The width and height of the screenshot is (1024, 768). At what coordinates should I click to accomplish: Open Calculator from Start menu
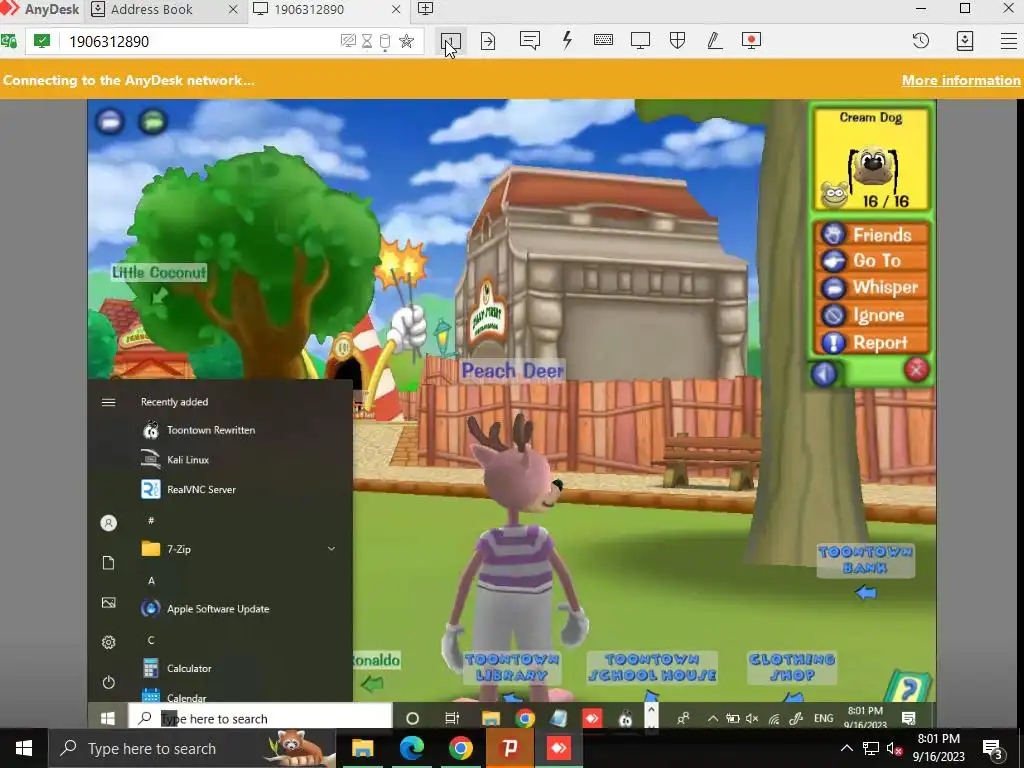189,668
